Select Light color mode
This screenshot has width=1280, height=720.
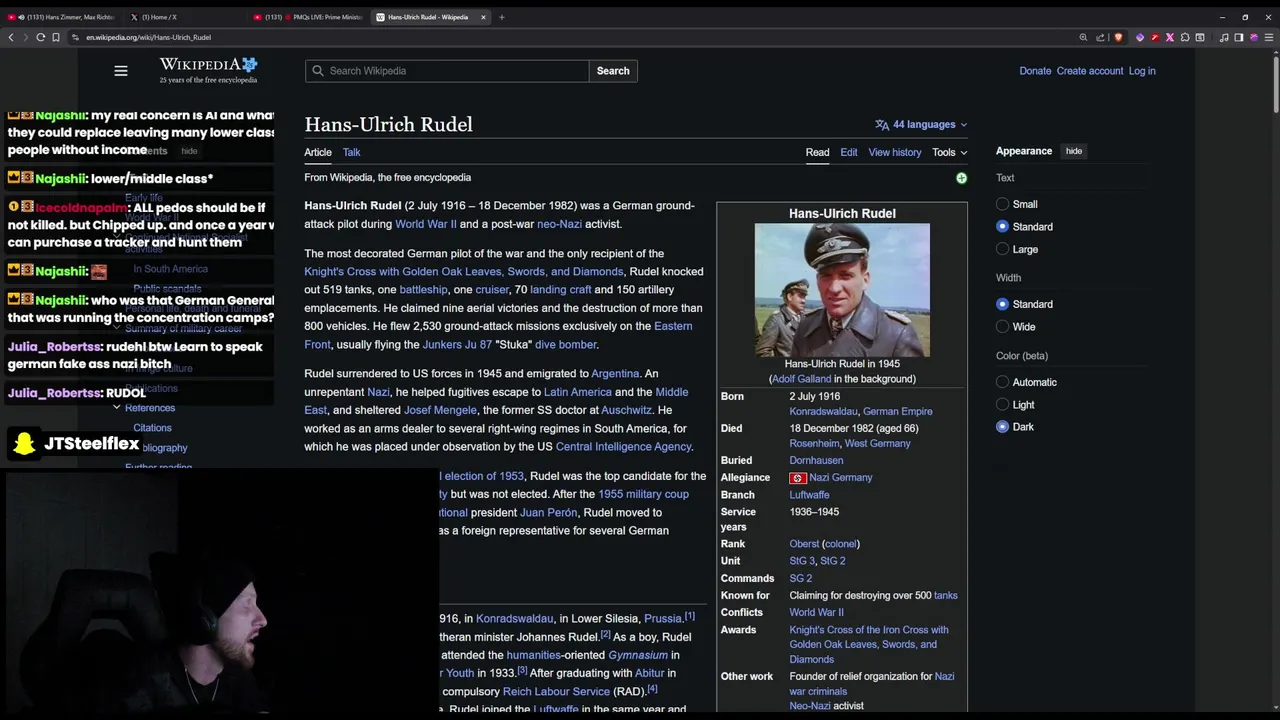click(x=1003, y=405)
